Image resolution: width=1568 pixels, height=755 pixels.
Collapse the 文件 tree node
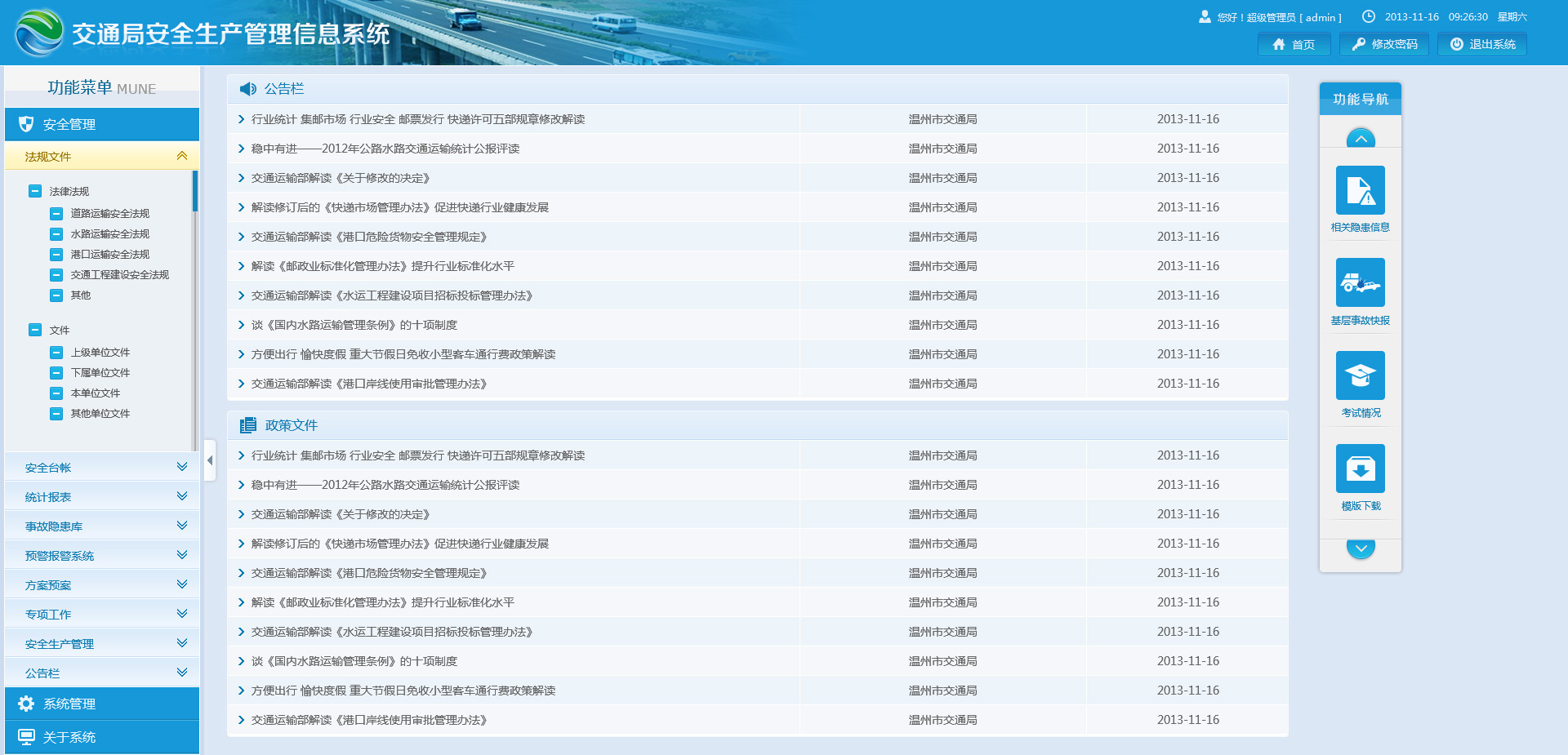[35, 330]
